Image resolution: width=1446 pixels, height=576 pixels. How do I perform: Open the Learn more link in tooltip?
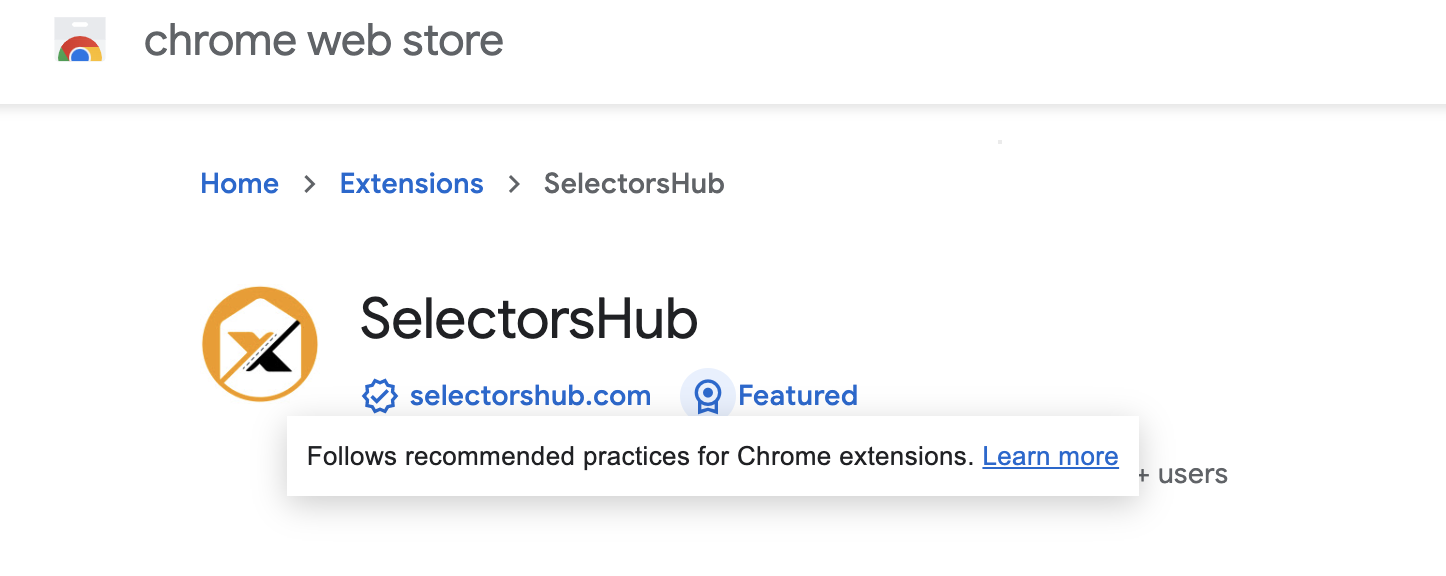tap(1050, 457)
